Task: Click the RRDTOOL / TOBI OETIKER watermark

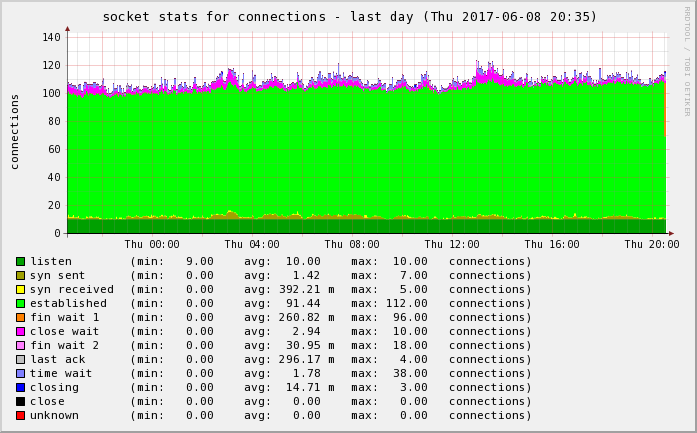Action: point(687,61)
